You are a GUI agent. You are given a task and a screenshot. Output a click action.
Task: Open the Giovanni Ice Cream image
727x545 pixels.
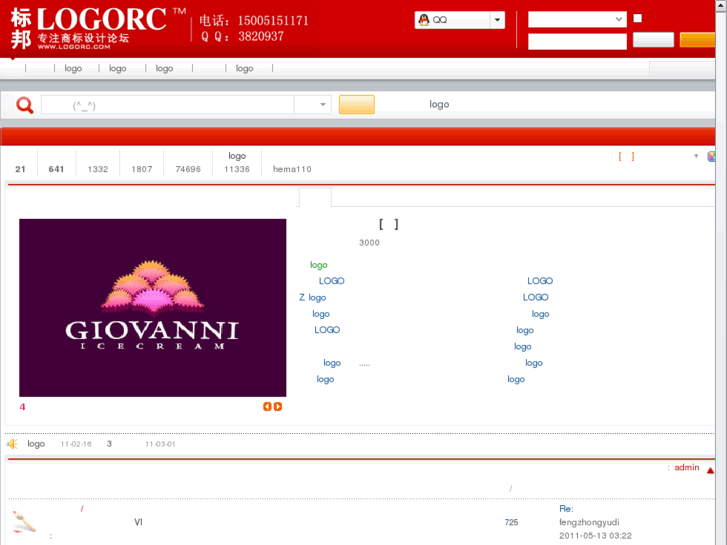coord(153,308)
